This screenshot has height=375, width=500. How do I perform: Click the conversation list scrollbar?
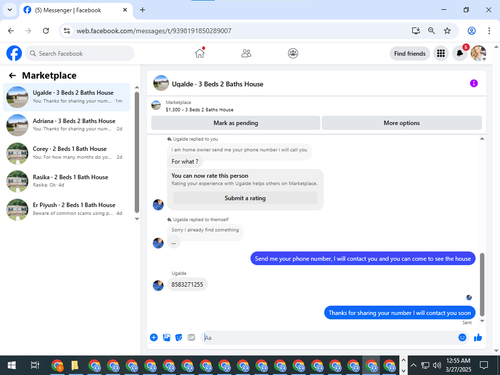click(137, 152)
